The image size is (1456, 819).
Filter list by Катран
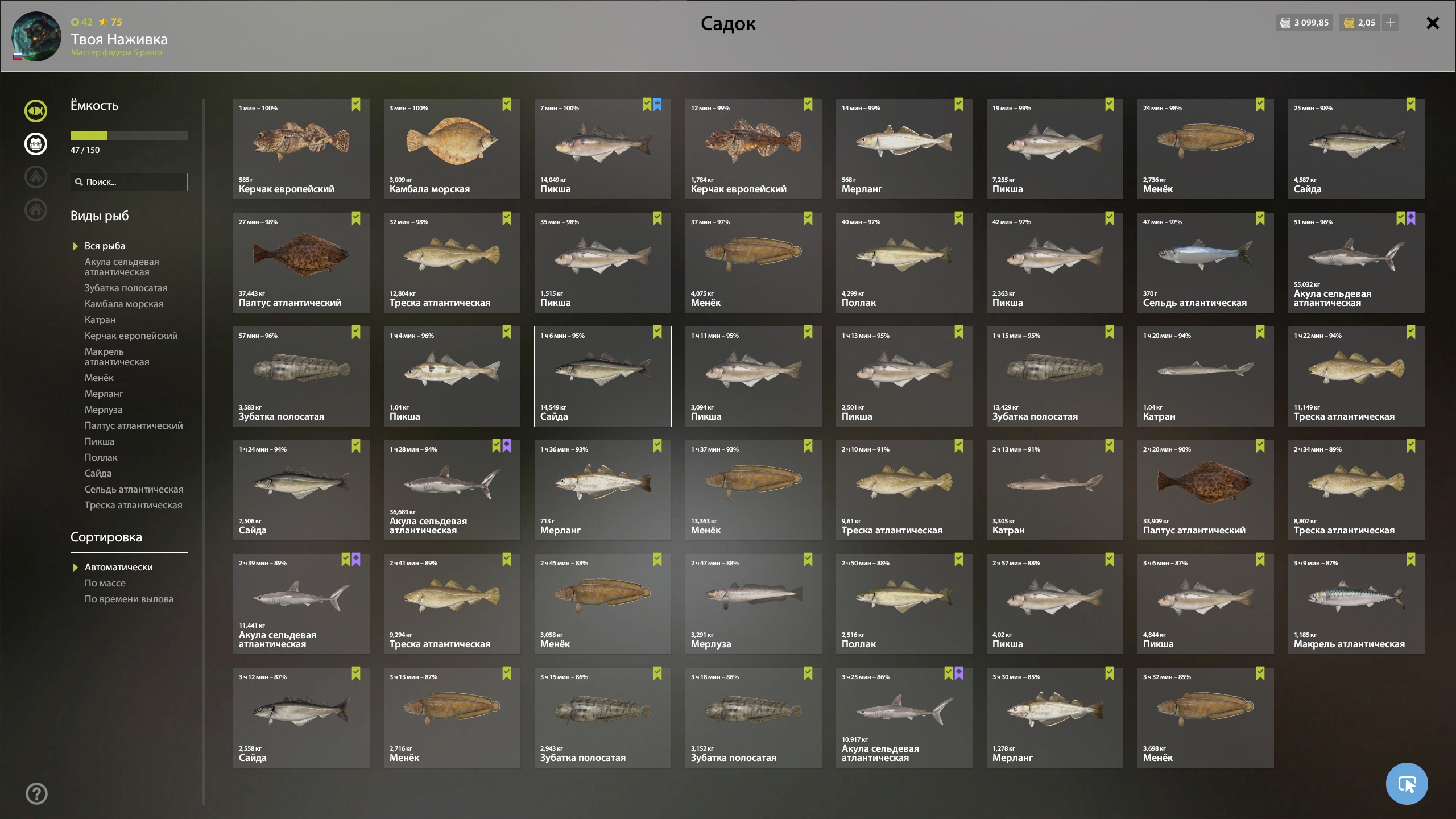coord(100,320)
